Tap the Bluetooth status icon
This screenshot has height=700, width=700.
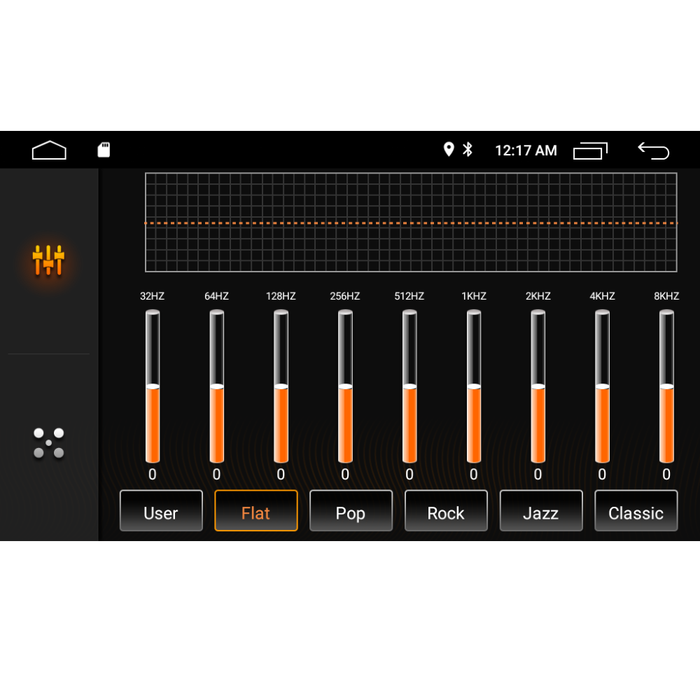[x=467, y=150]
